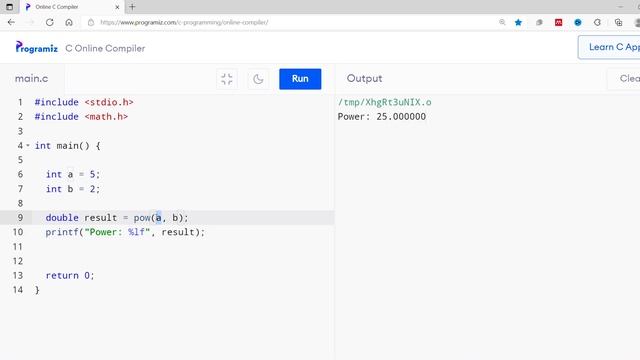640x360 pixels.
Task: Click the line 'double result = pow(a, b);'
Action: (x=117, y=218)
